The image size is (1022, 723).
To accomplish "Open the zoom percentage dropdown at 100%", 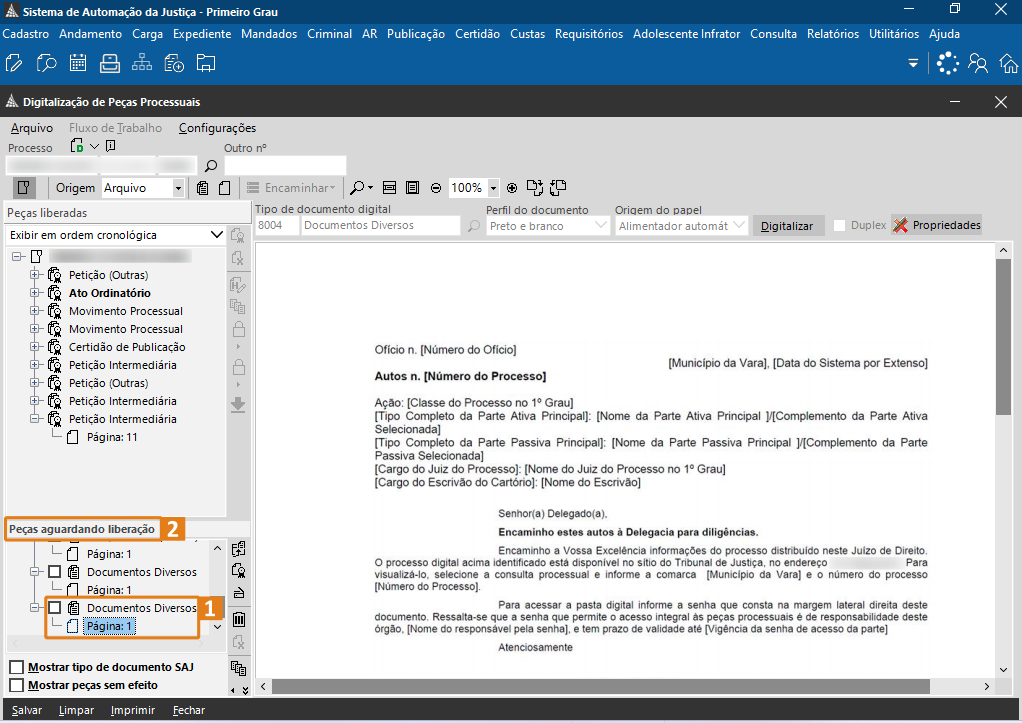I will point(493,188).
